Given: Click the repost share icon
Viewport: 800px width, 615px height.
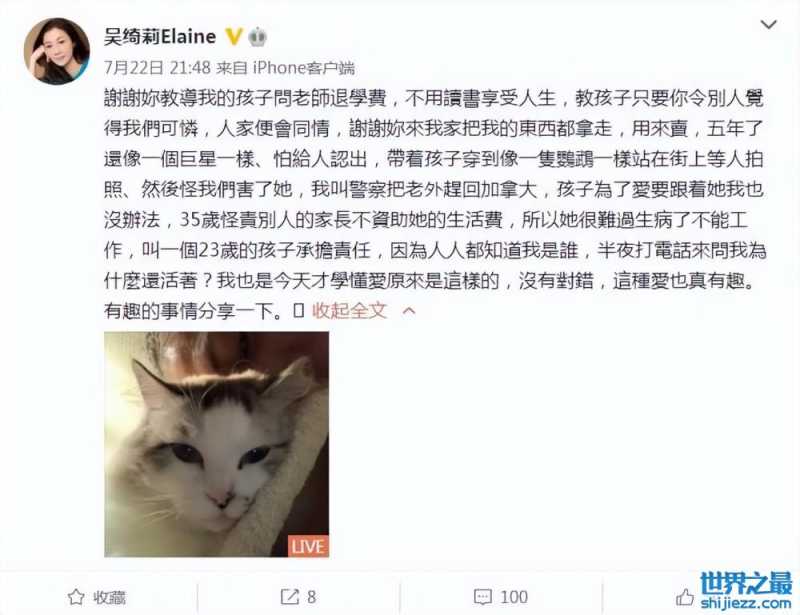Looking at the screenshot, I should pos(290,597).
